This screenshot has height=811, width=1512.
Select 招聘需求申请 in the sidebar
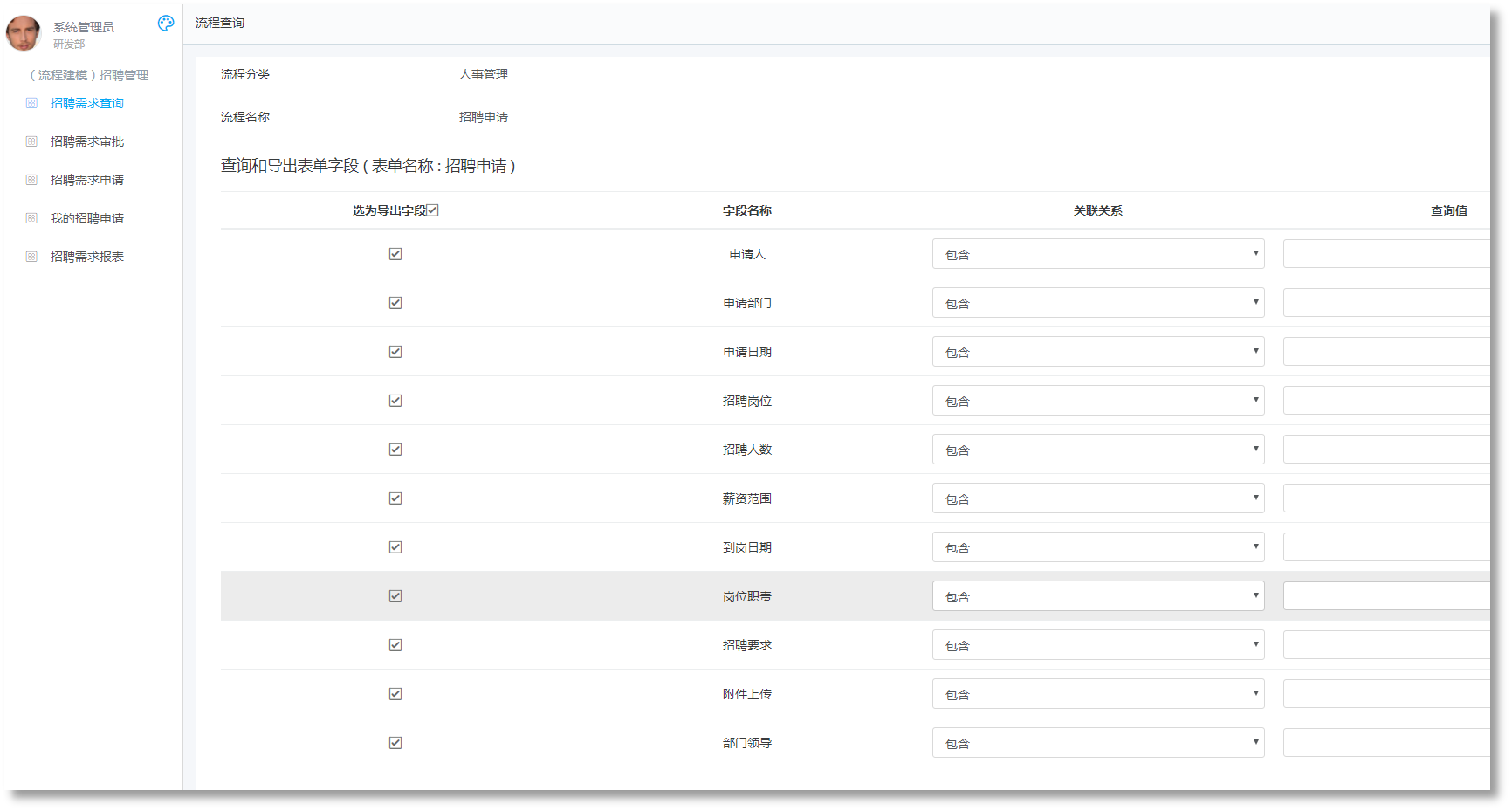pos(87,180)
